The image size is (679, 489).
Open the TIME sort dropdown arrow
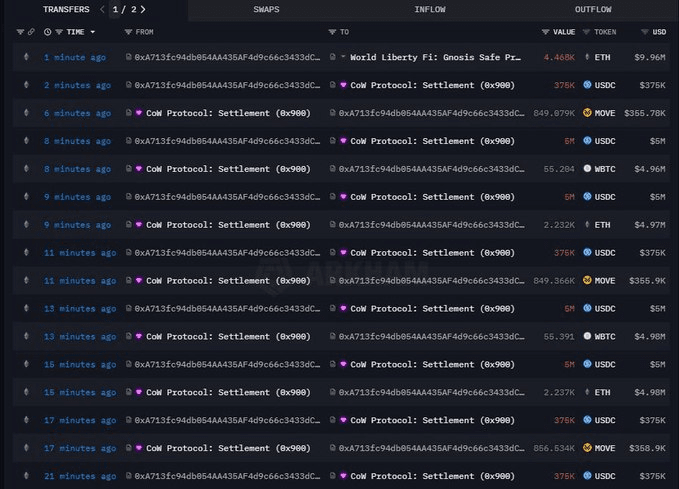tap(93, 32)
